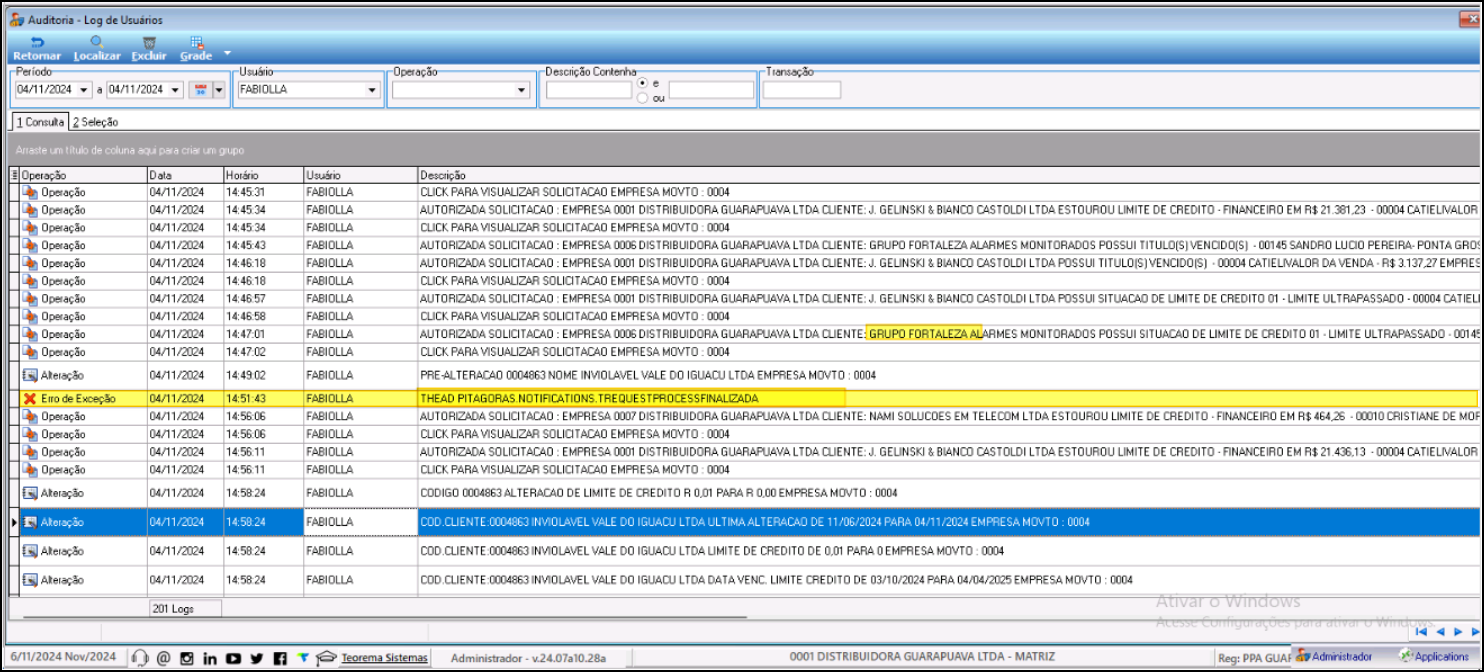Open the start date dropdown in Período
1484x672 pixels.
tap(84, 90)
